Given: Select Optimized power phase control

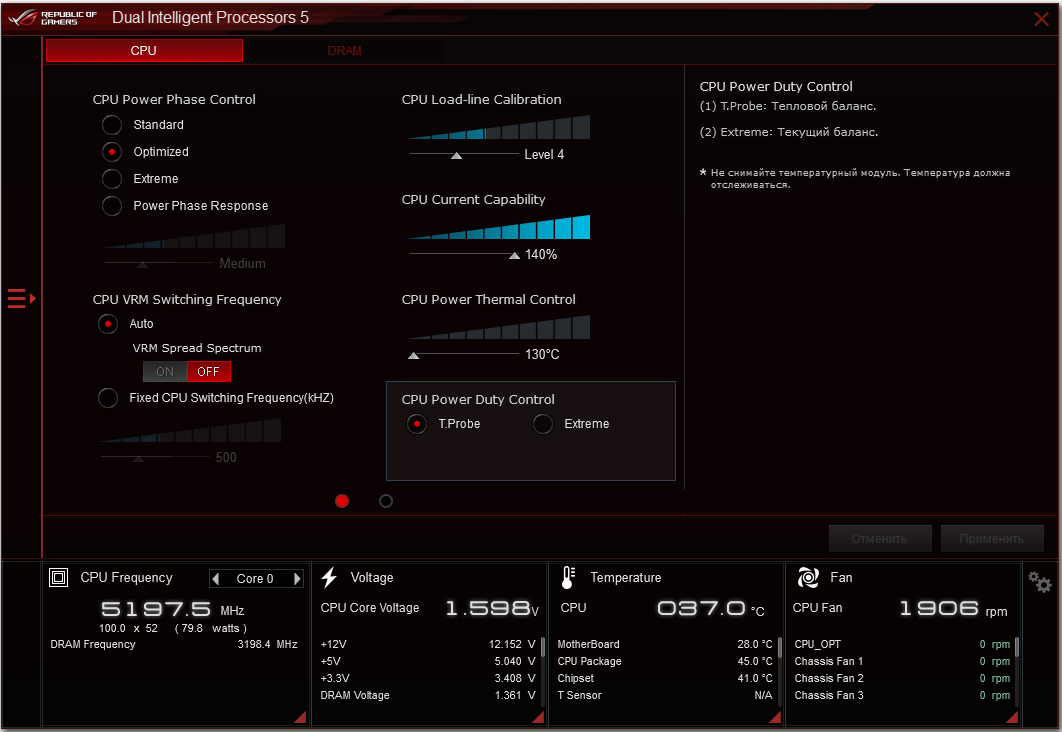Looking at the screenshot, I should click(112, 152).
